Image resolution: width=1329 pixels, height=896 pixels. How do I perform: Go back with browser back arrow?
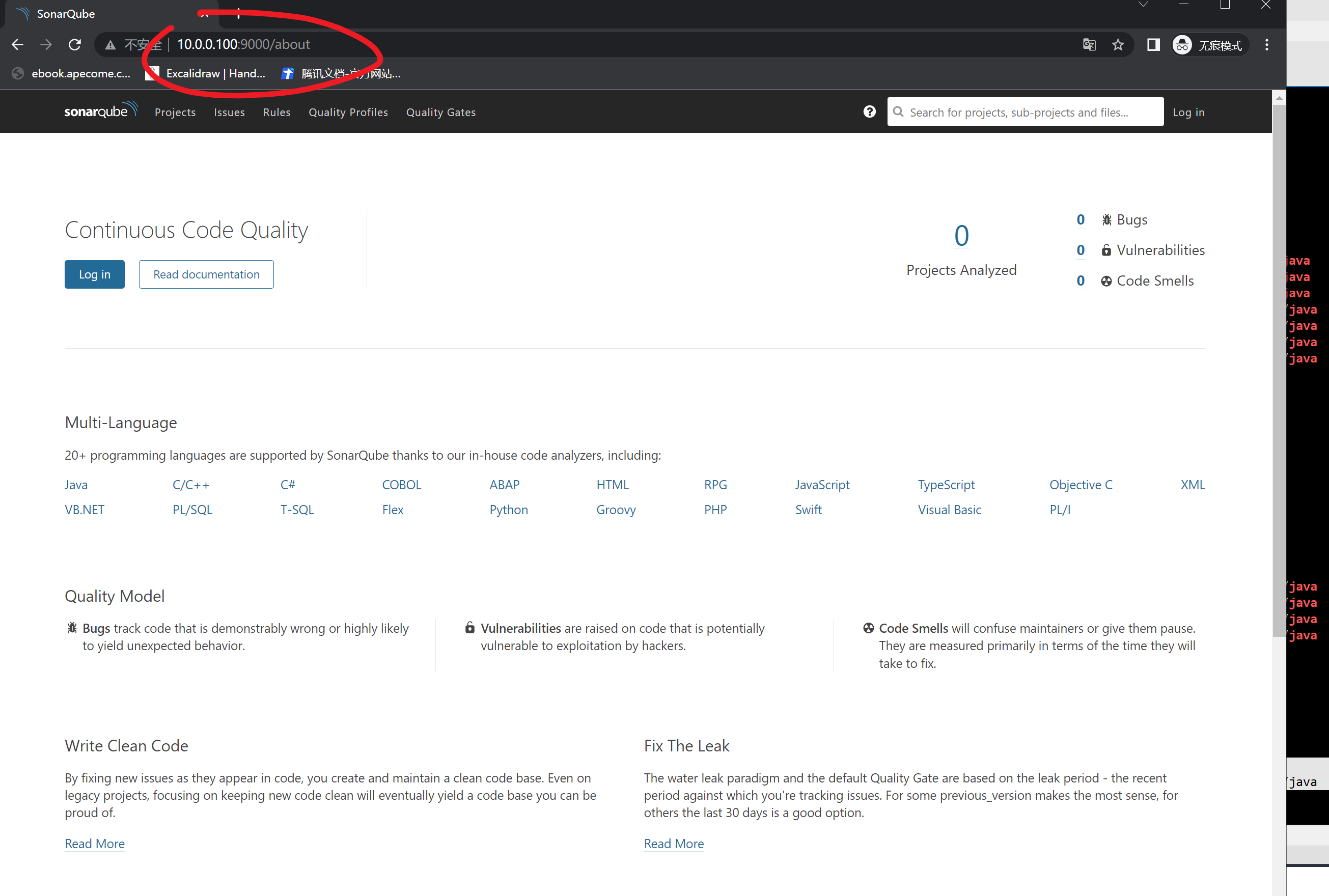point(18,45)
